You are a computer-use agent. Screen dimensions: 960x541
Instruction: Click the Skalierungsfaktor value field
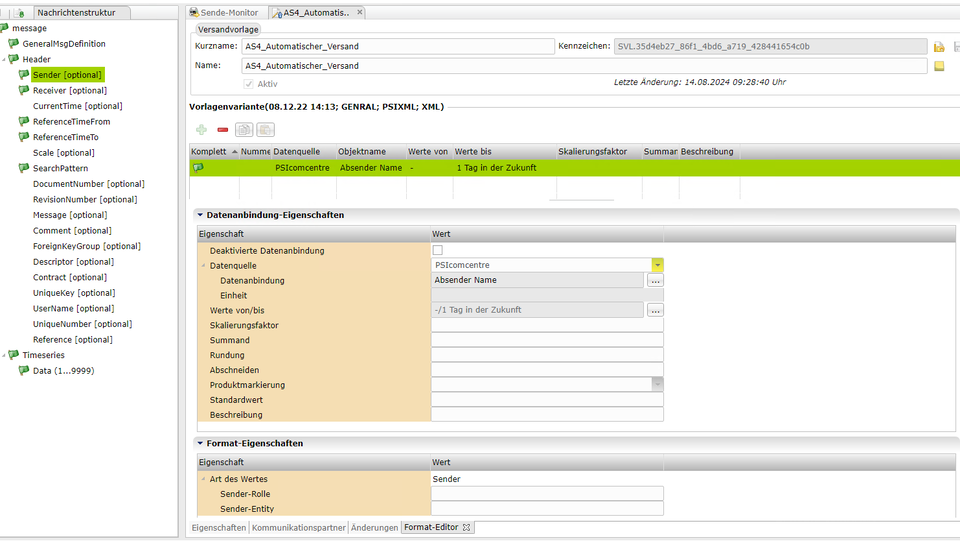point(547,325)
